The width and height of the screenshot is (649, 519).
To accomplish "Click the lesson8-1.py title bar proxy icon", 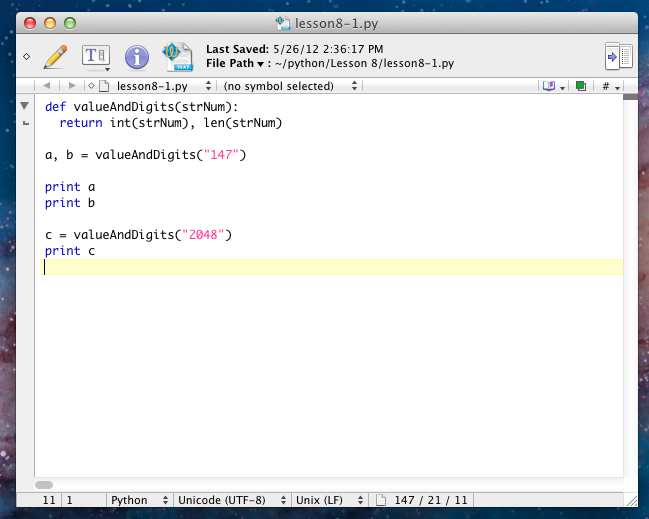I will click(283, 23).
